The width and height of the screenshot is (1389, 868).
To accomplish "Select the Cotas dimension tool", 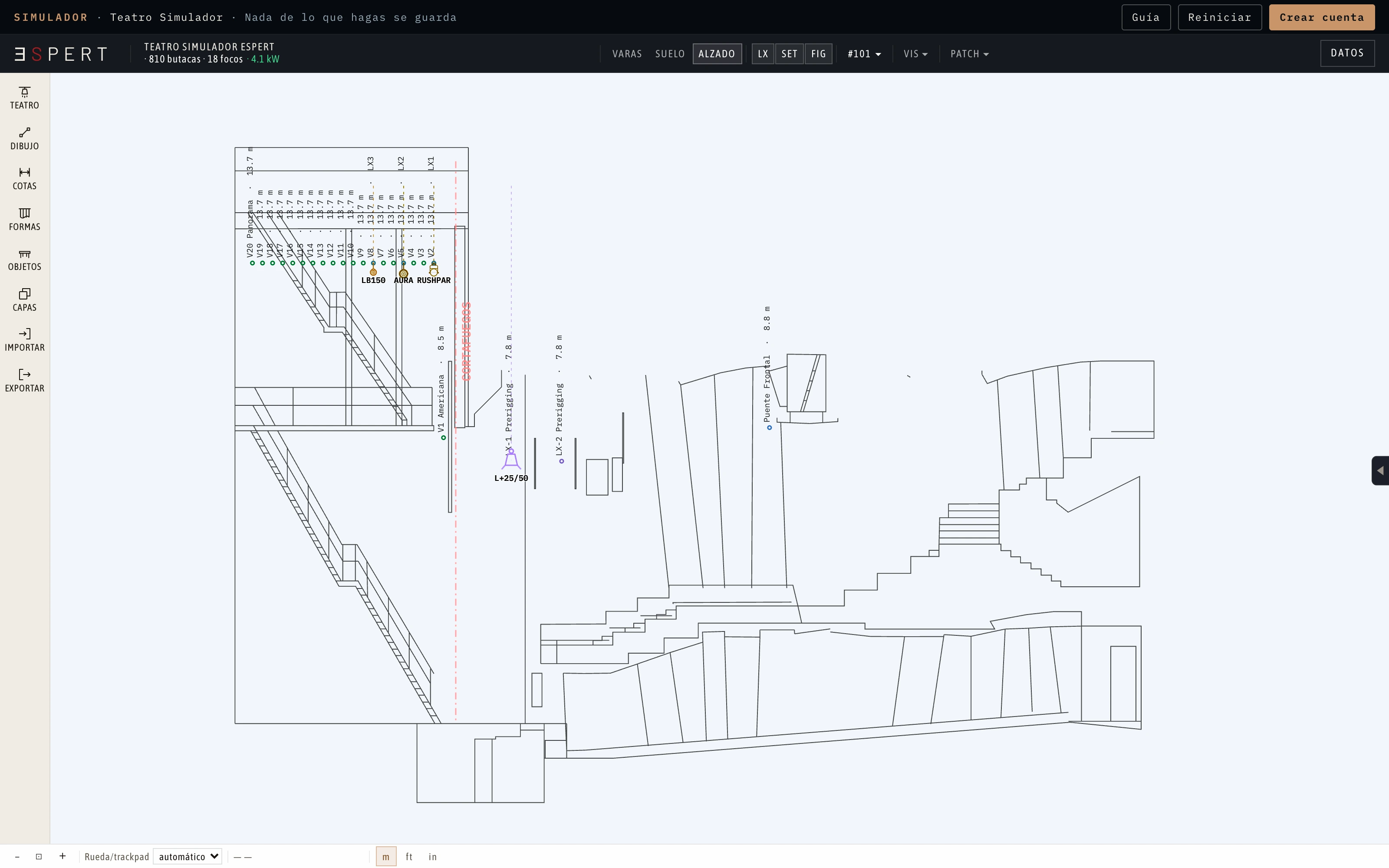I will tap(25, 179).
